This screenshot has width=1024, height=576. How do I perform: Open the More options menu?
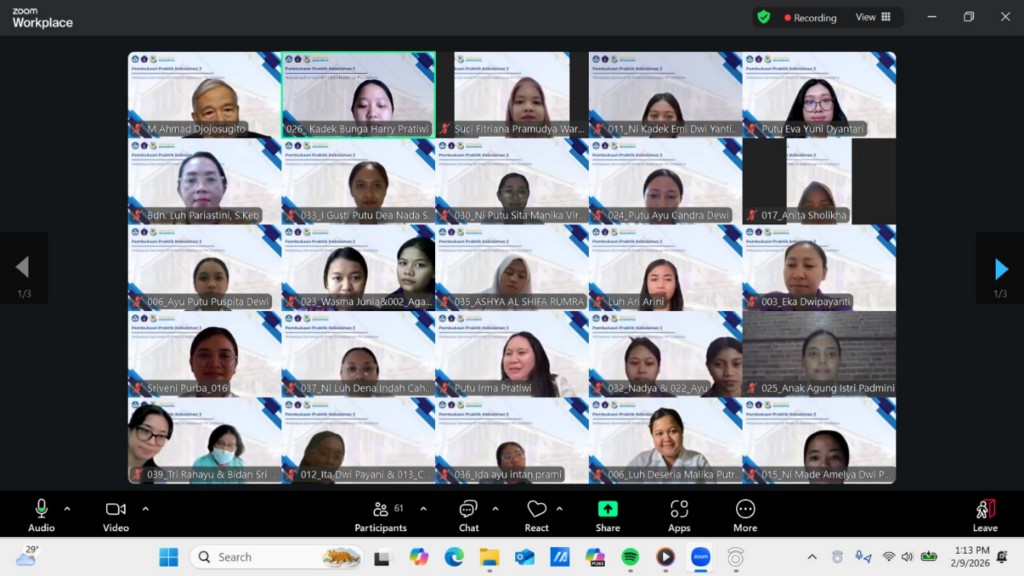(x=745, y=514)
